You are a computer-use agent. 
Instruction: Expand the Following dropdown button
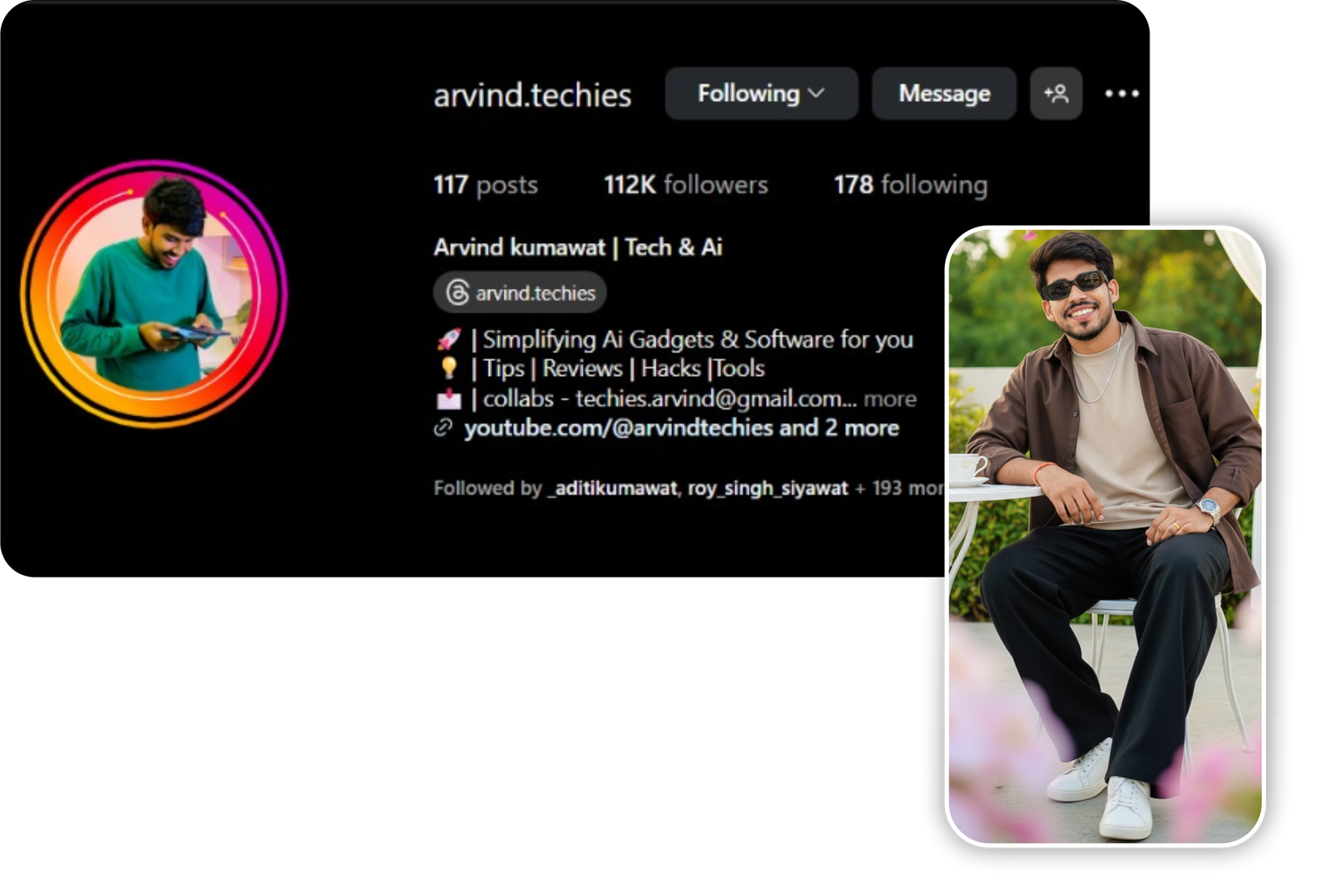click(760, 93)
